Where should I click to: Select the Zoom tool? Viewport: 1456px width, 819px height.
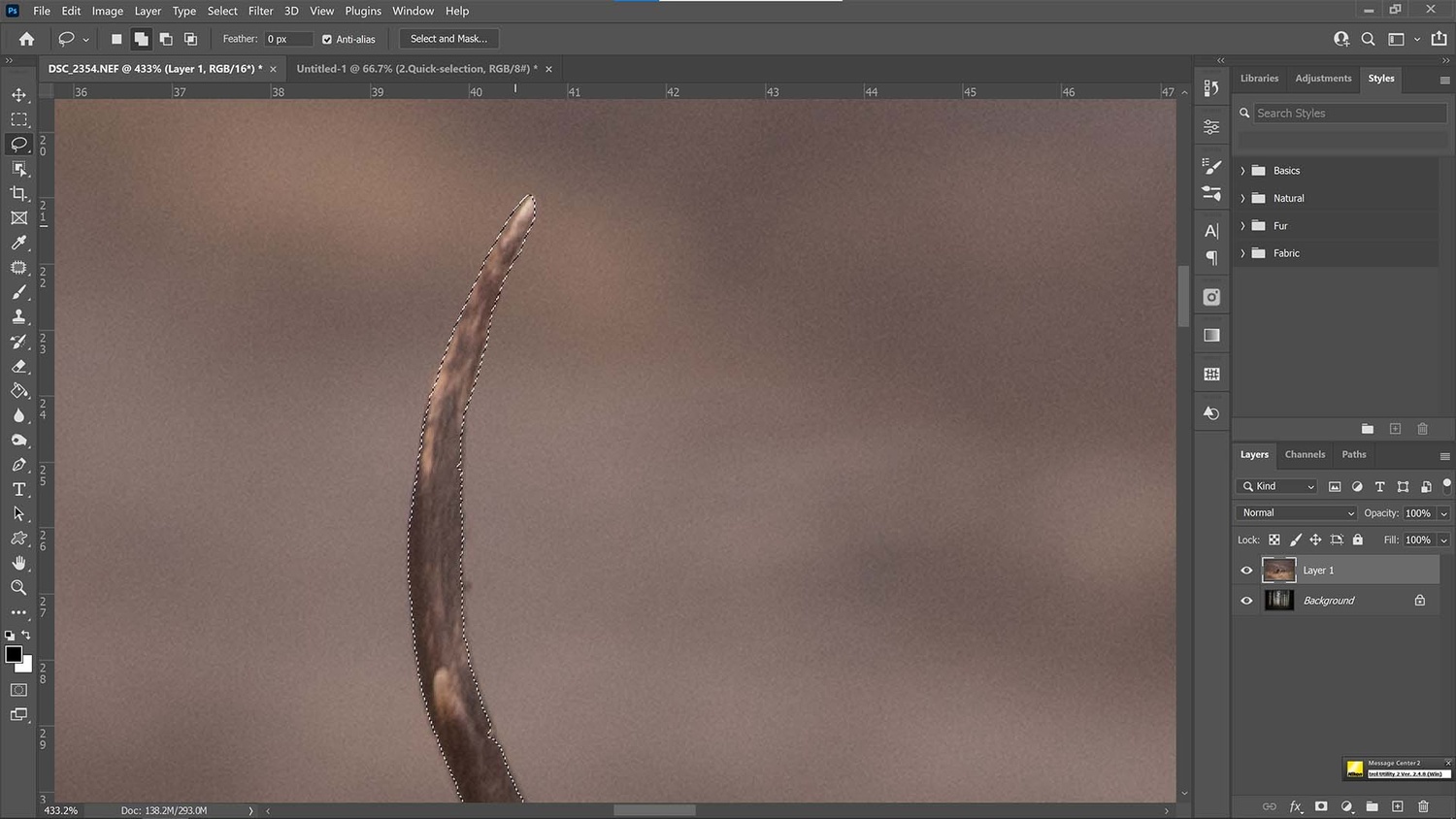tap(18, 588)
